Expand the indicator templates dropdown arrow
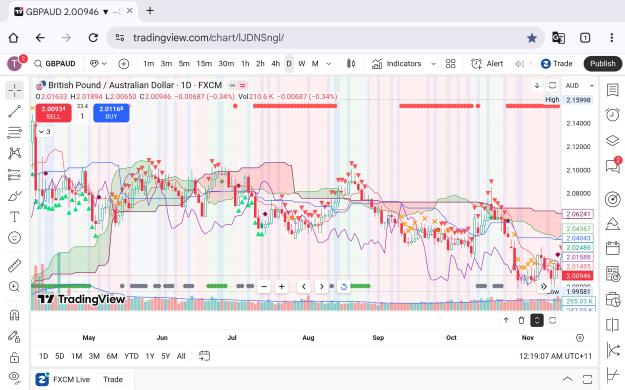 coord(433,63)
